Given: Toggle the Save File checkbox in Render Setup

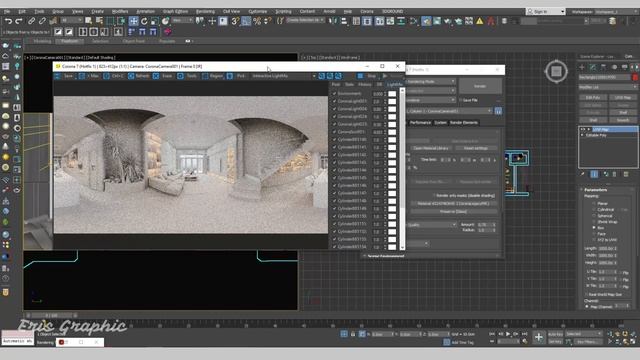Looking at the screenshot, I should coord(461,100).
